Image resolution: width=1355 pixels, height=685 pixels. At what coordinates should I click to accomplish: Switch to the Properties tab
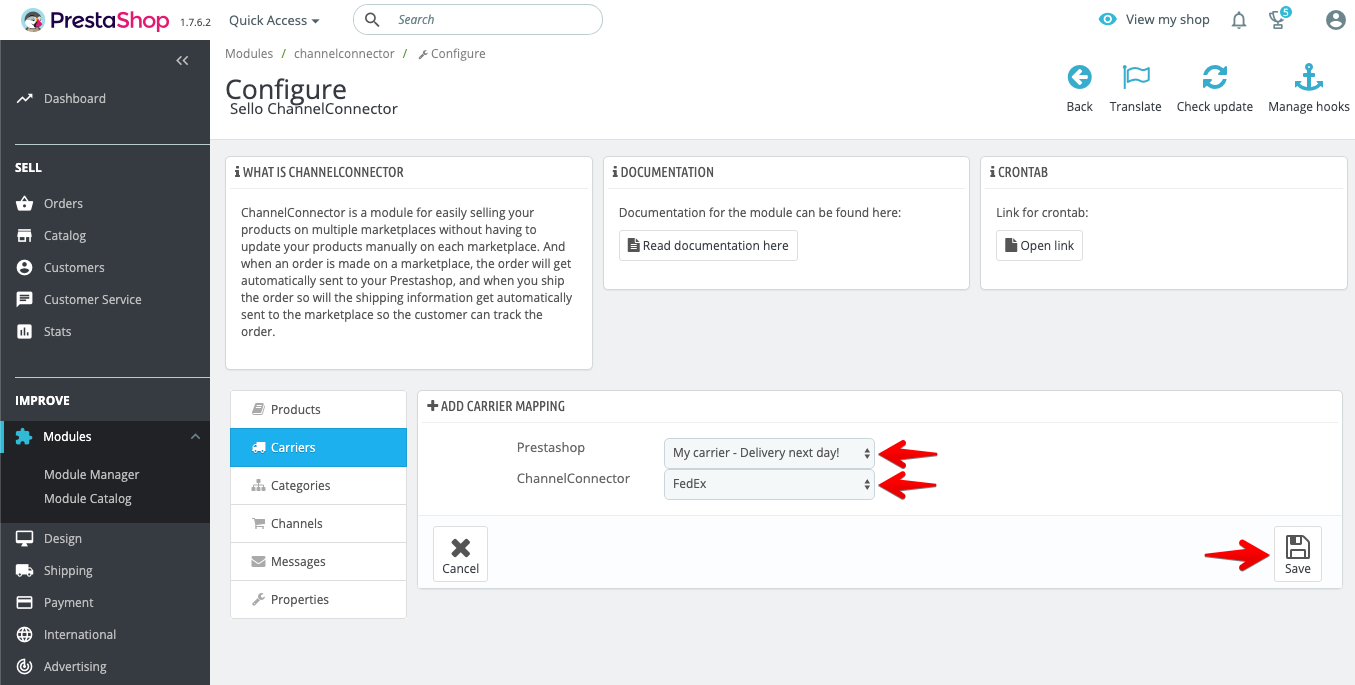coord(318,599)
